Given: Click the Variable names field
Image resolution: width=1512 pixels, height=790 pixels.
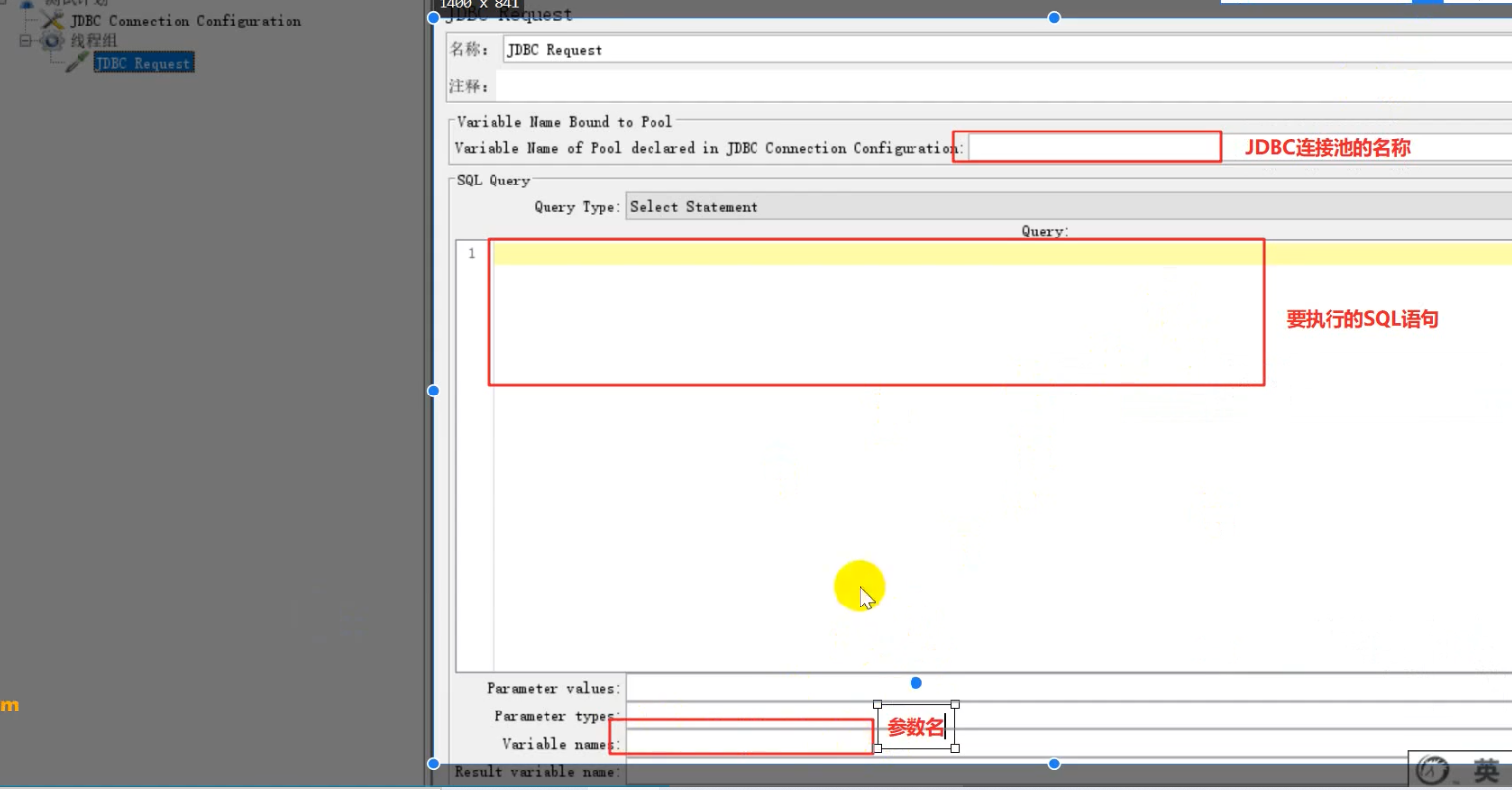Looking at the screenshot, I should click(x=1069, y=743).
